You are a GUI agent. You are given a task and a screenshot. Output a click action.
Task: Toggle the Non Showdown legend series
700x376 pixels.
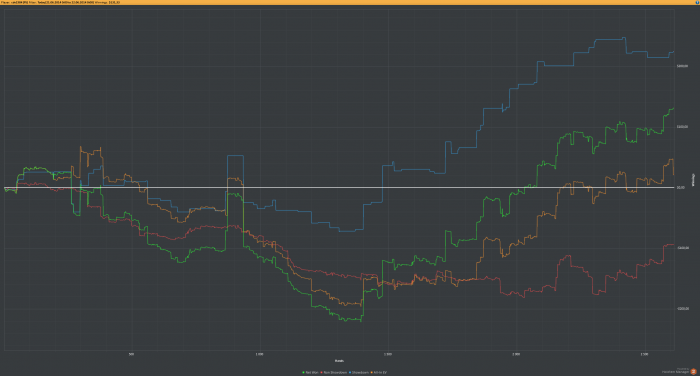[333, 372]
